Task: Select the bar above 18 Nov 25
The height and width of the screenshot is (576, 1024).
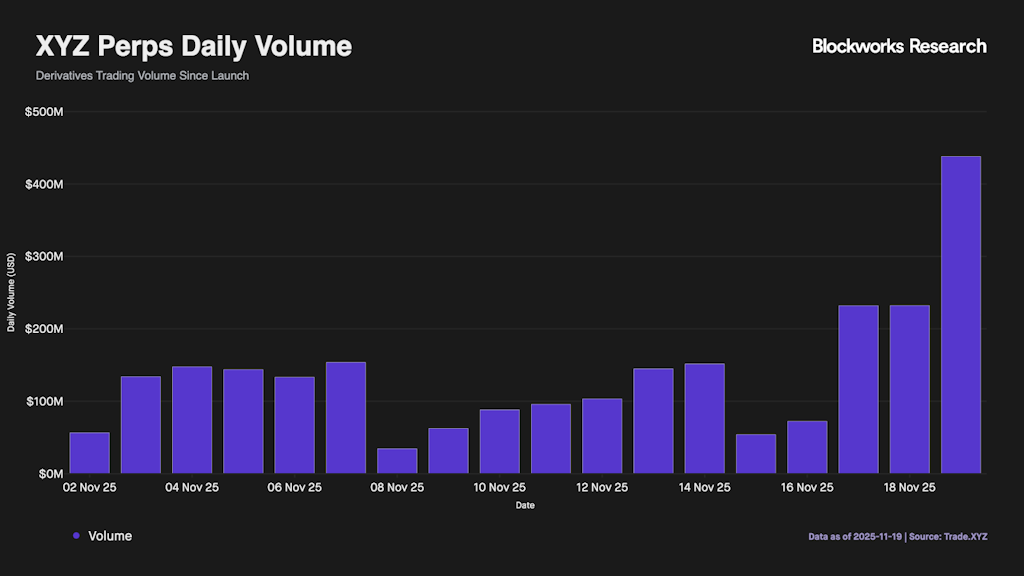Action: (909, 388)
